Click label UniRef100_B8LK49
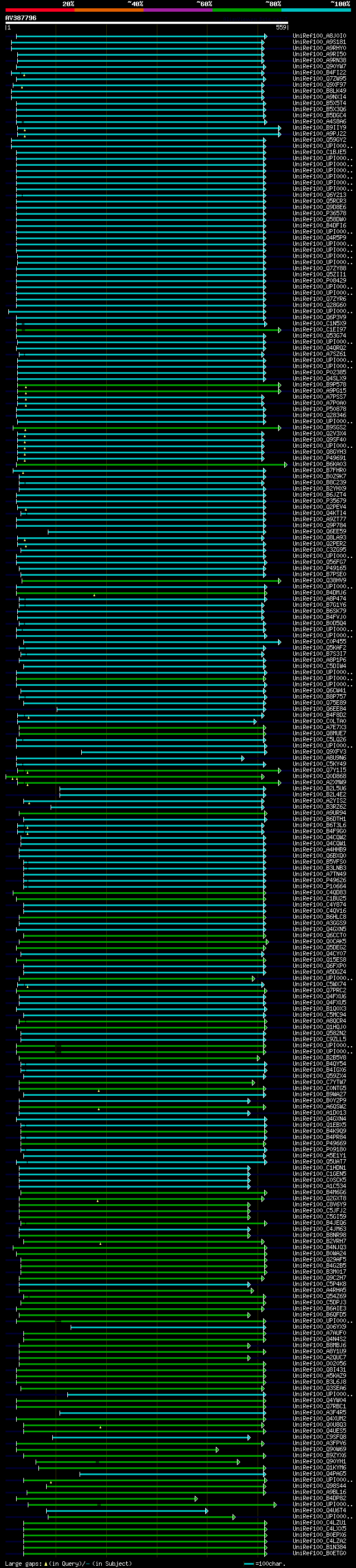Image resolution: width=356 pixels, height=1568 pixels. coord(319,91)
